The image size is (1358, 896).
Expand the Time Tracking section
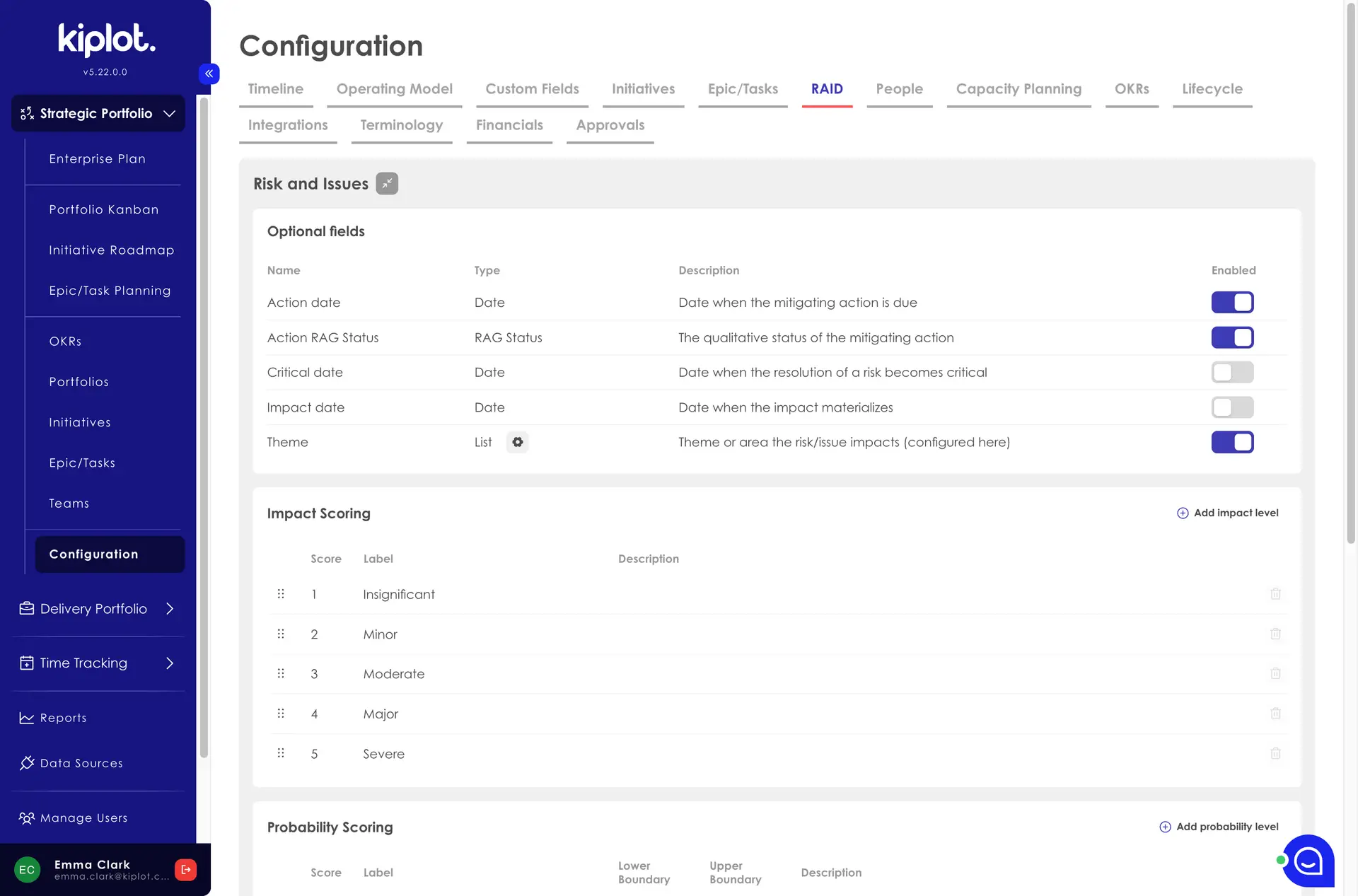[170, 663]
